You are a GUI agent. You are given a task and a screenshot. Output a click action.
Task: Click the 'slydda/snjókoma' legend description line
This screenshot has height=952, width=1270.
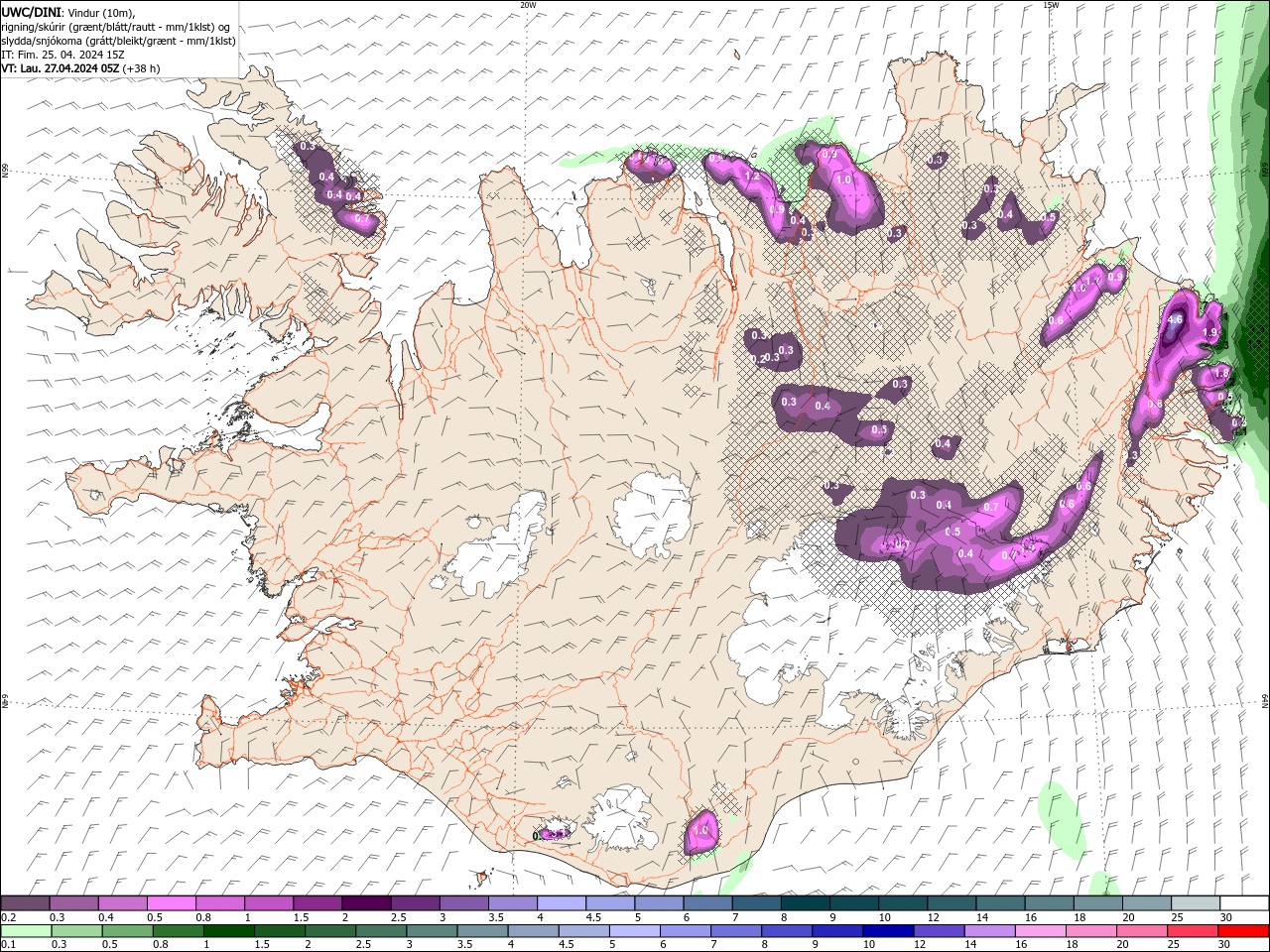(118, 41)
